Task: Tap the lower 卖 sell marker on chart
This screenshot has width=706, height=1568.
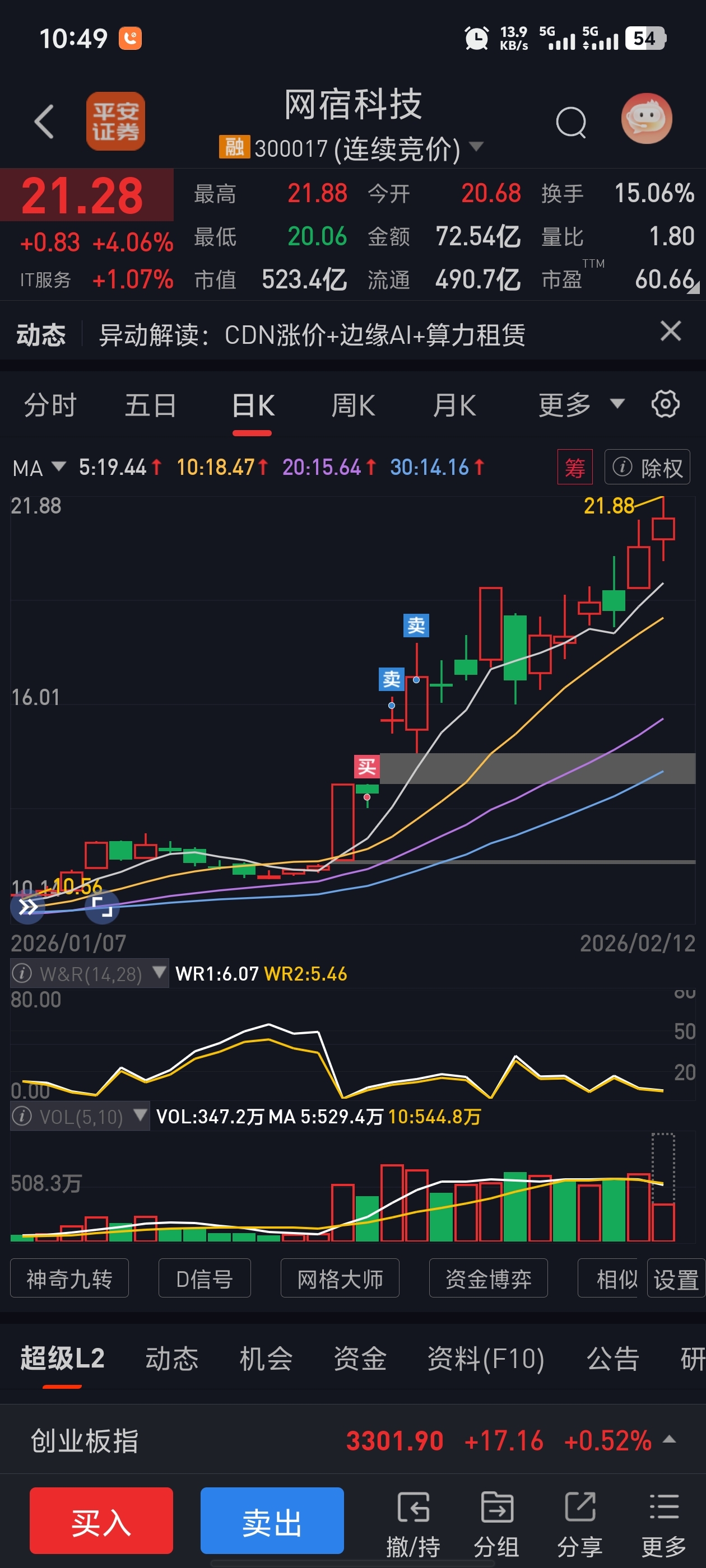Action: pyautogui.click(x=391, y=679)
